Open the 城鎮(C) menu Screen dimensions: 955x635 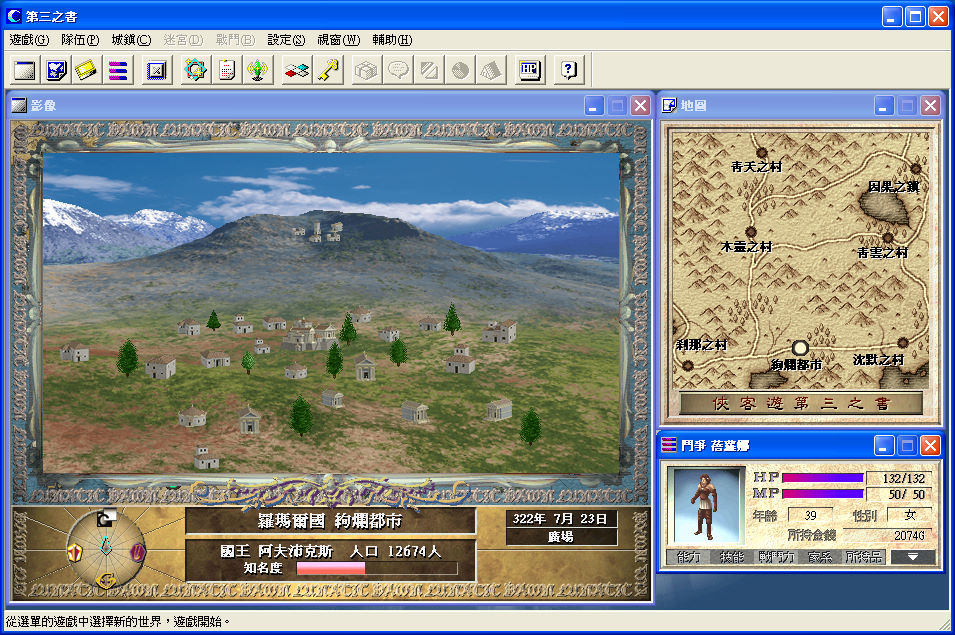[131, 40]
